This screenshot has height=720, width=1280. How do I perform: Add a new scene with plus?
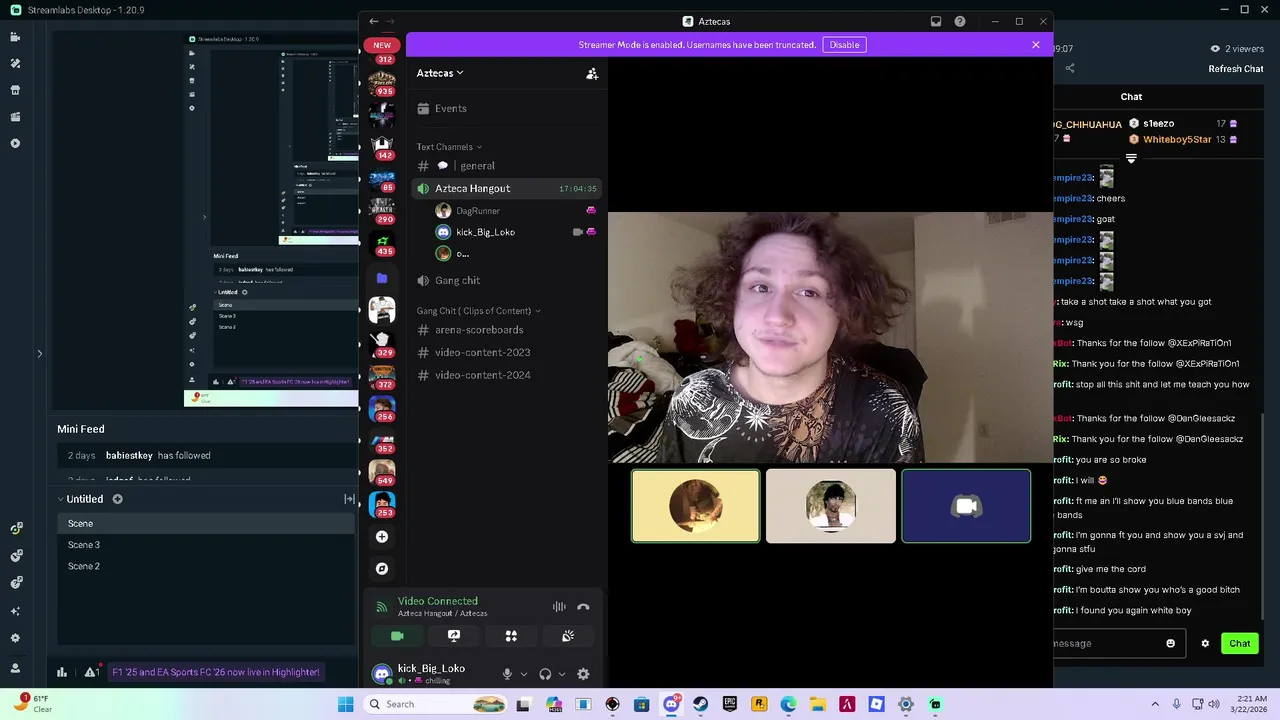pos(117,499)
